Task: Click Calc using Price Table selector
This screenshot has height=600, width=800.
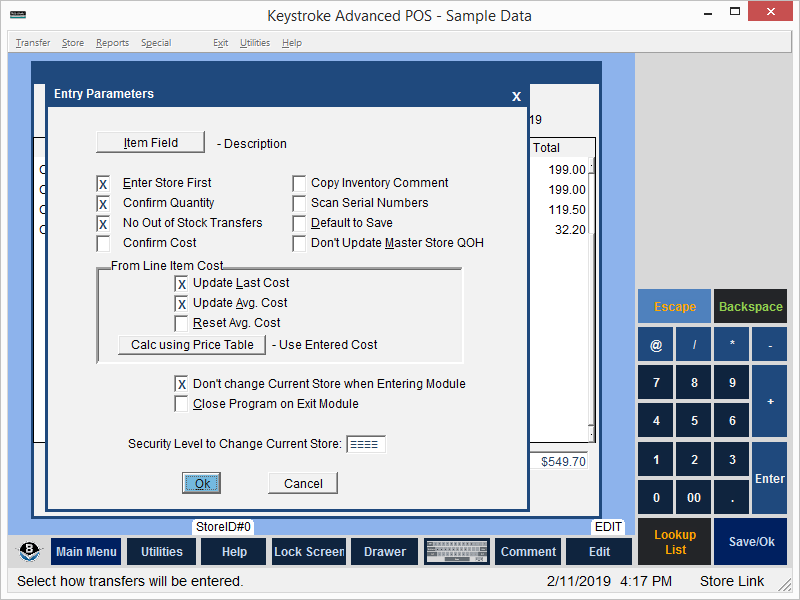Action: tap(192, 345)
